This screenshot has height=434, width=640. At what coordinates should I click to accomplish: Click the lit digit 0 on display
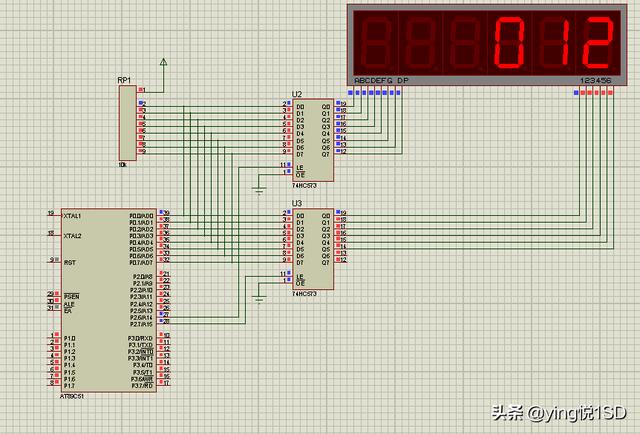coord(509,42)
